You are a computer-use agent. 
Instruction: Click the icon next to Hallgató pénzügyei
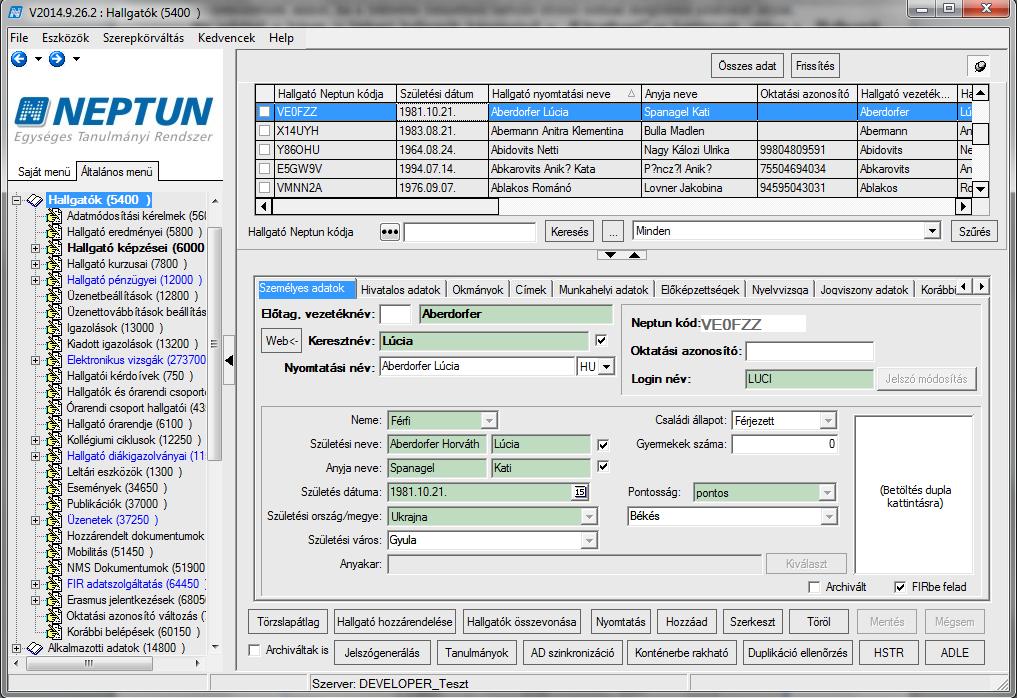tap(54, 280)
